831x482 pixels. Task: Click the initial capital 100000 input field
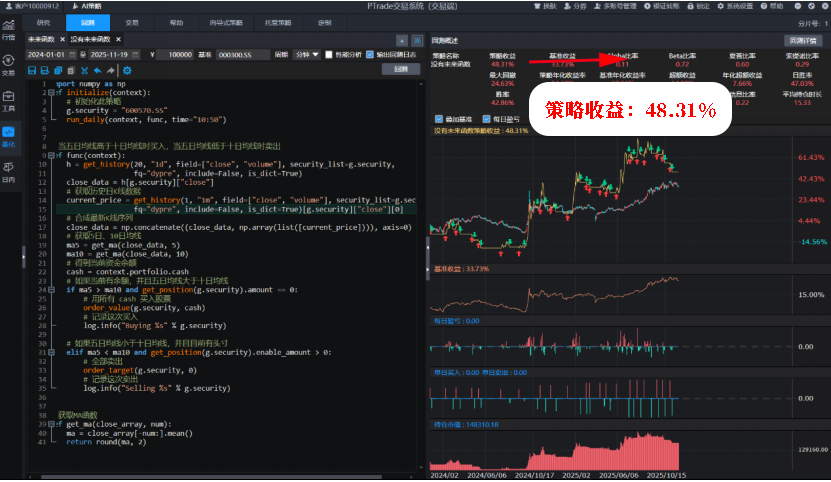[180, 54]
